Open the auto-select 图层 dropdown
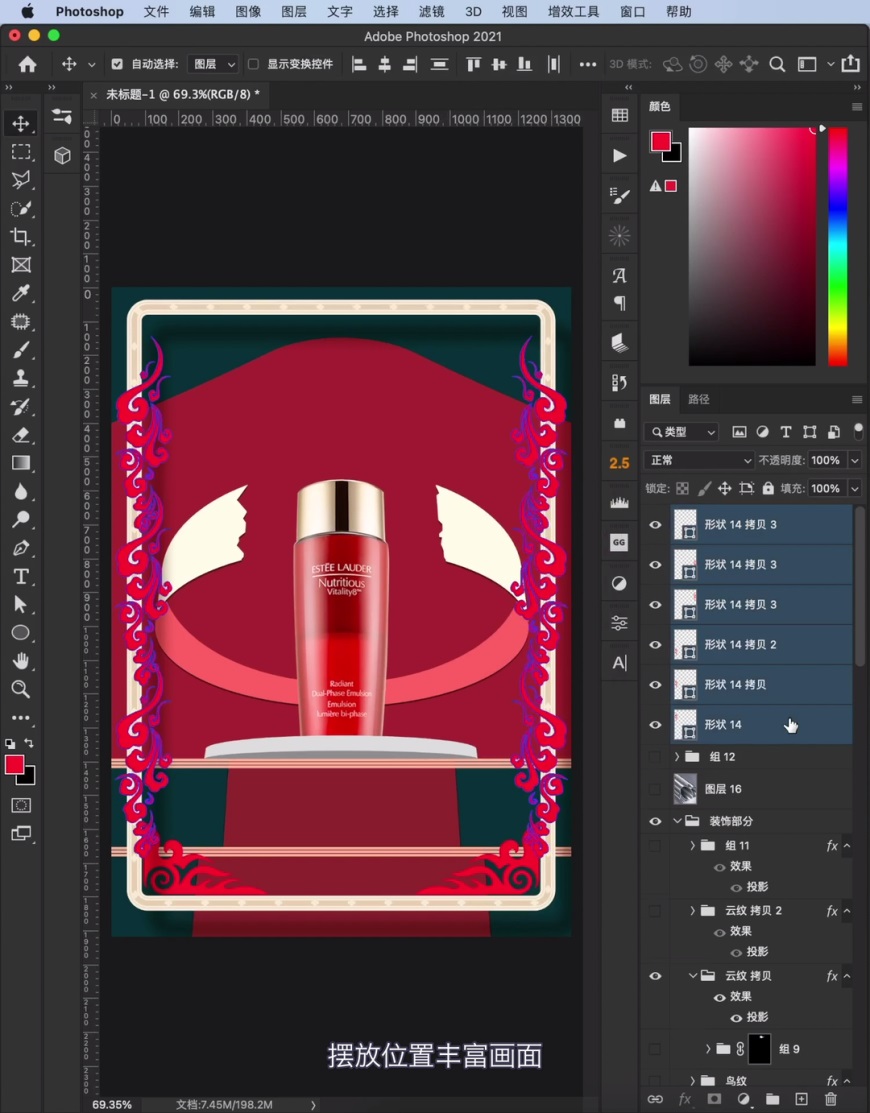 point(214,64)
